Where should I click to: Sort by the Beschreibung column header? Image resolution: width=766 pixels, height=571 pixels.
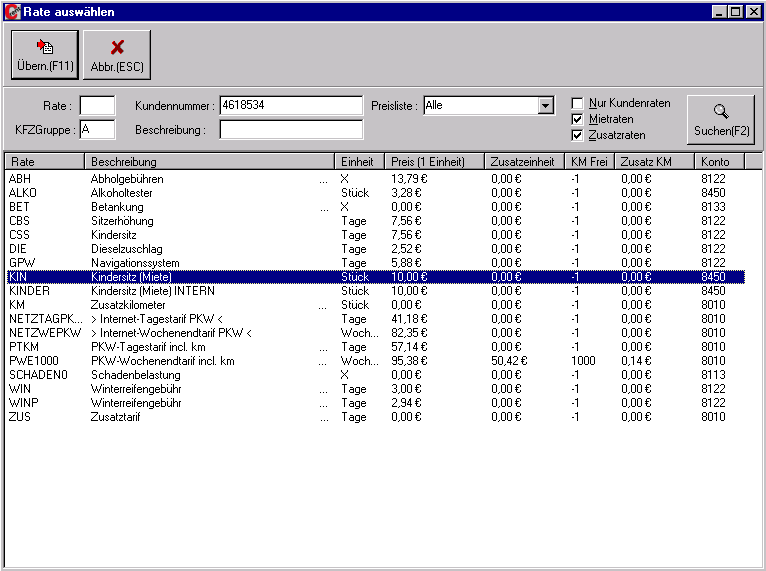[210, 162]
